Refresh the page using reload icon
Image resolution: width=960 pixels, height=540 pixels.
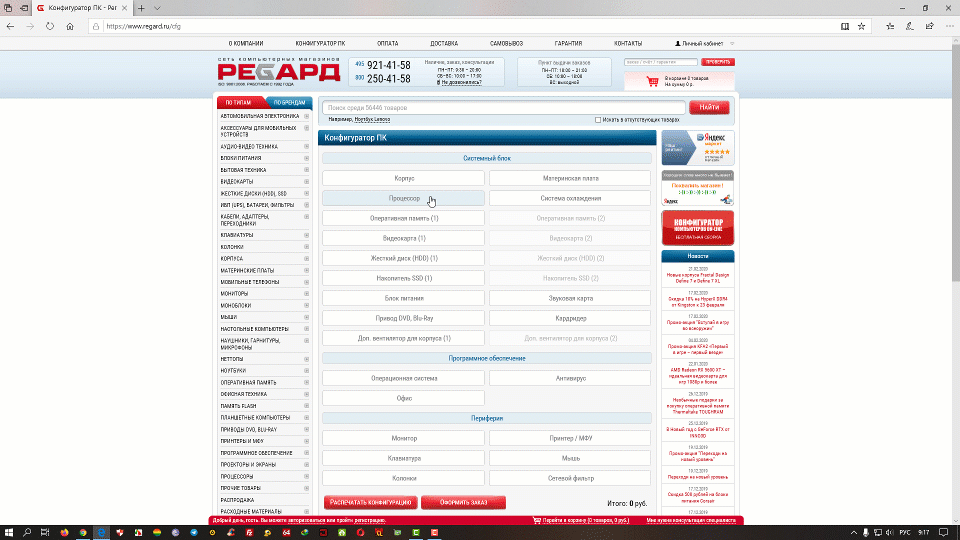pos(50,26)
